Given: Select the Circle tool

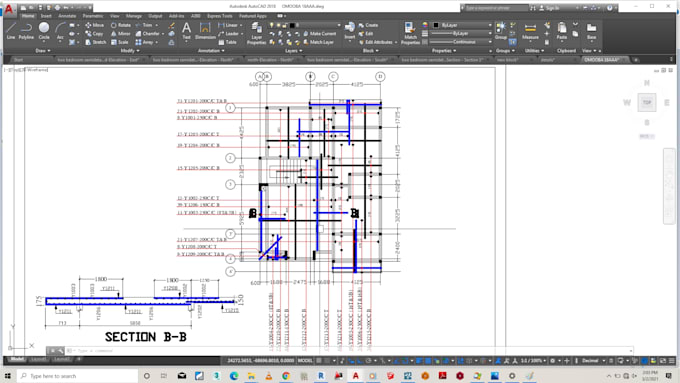Looking at the screenshot, I should tap(44, 31).
